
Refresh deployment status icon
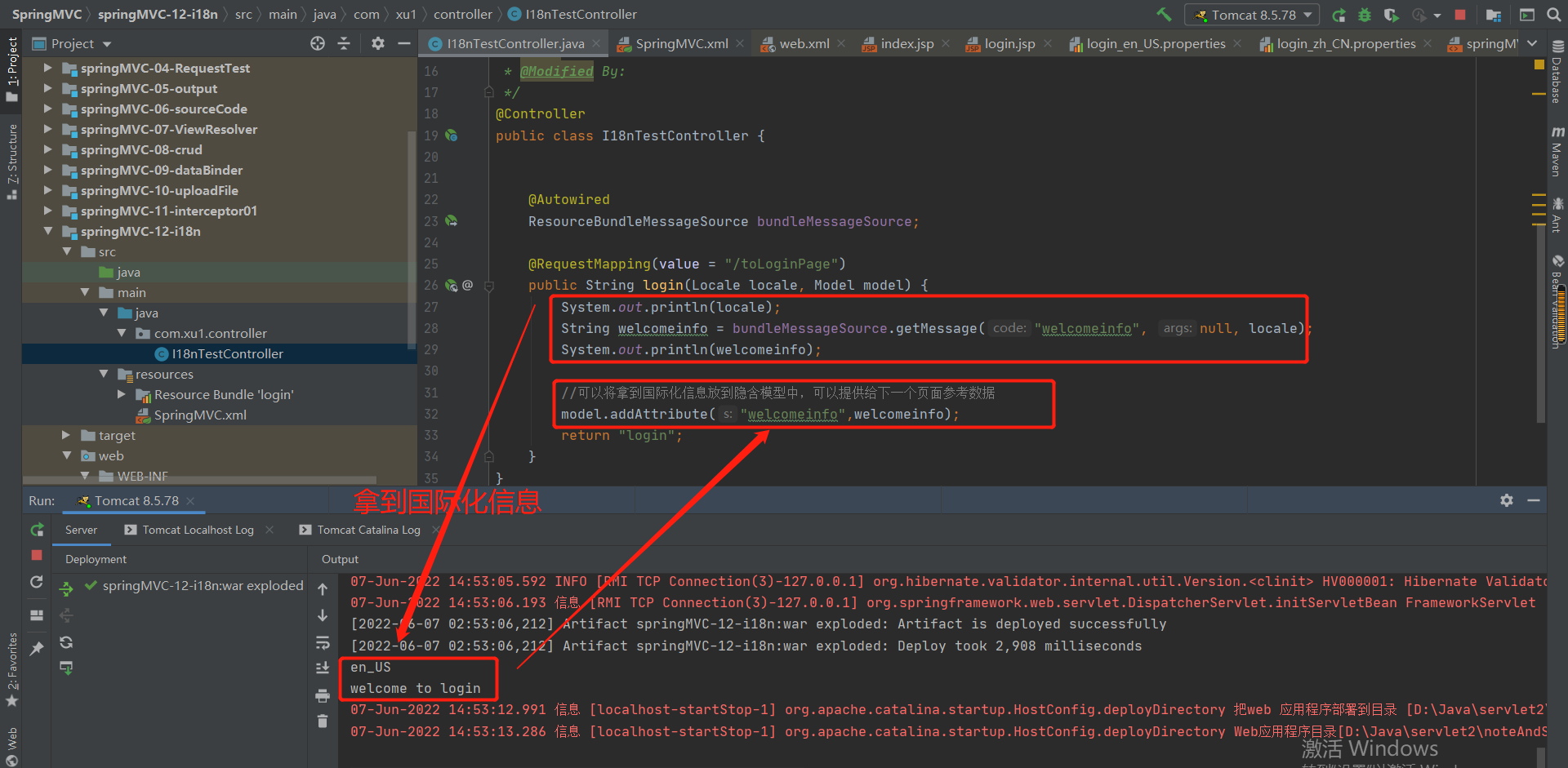tap(66, 642)
